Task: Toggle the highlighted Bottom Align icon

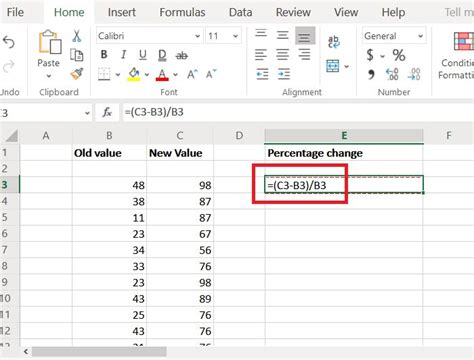Action: [305, 36]
